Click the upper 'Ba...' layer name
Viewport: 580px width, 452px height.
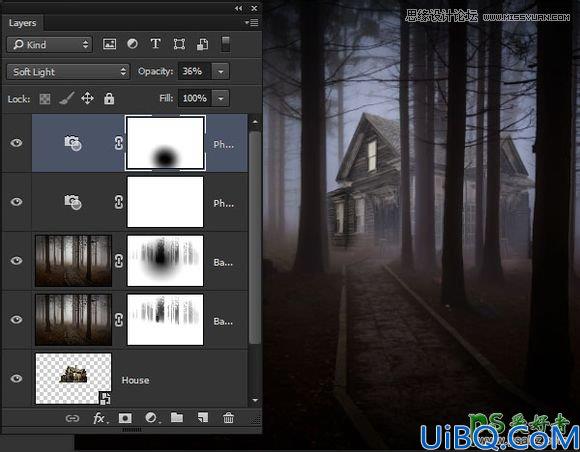click(x=223, y=263)
